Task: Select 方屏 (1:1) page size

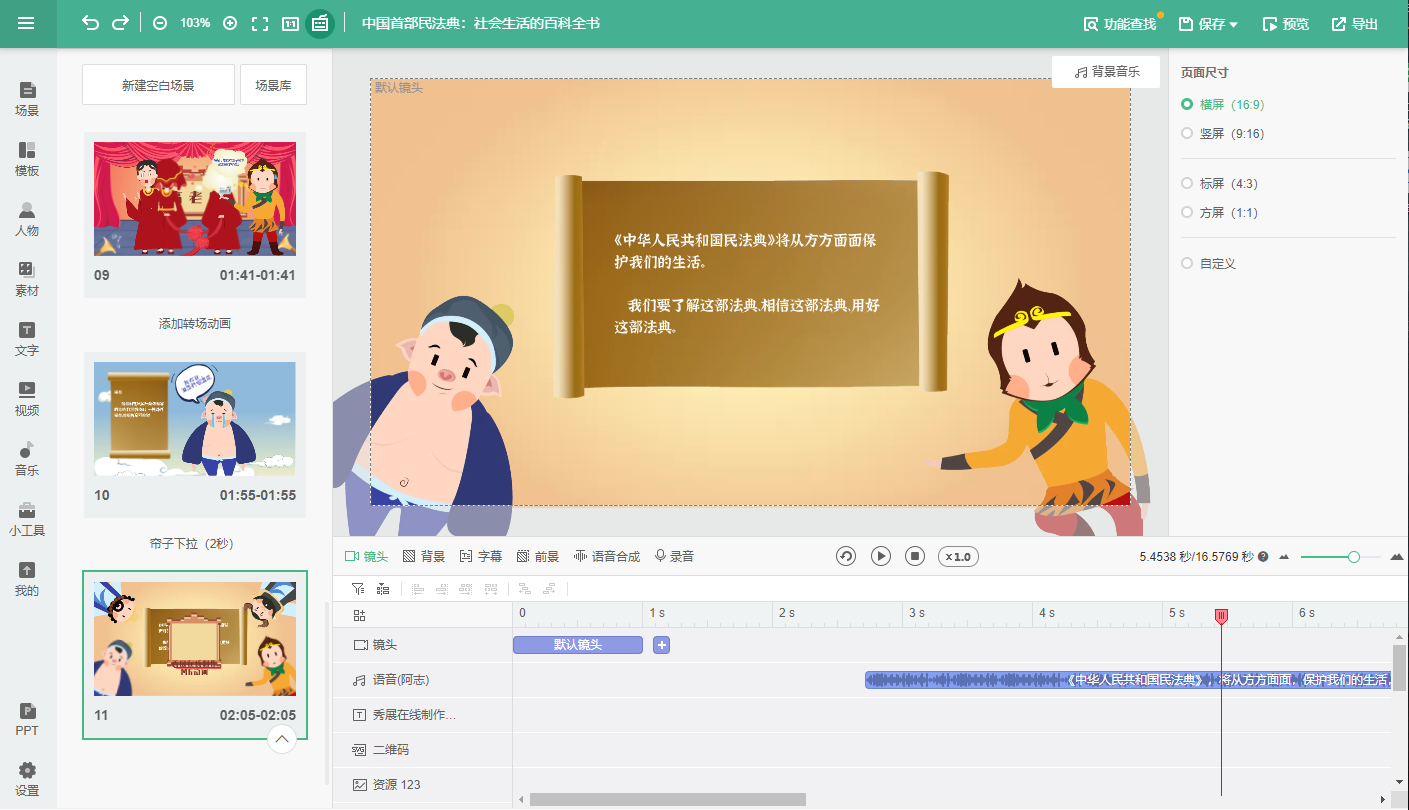Action: (x=1219, y=212)
